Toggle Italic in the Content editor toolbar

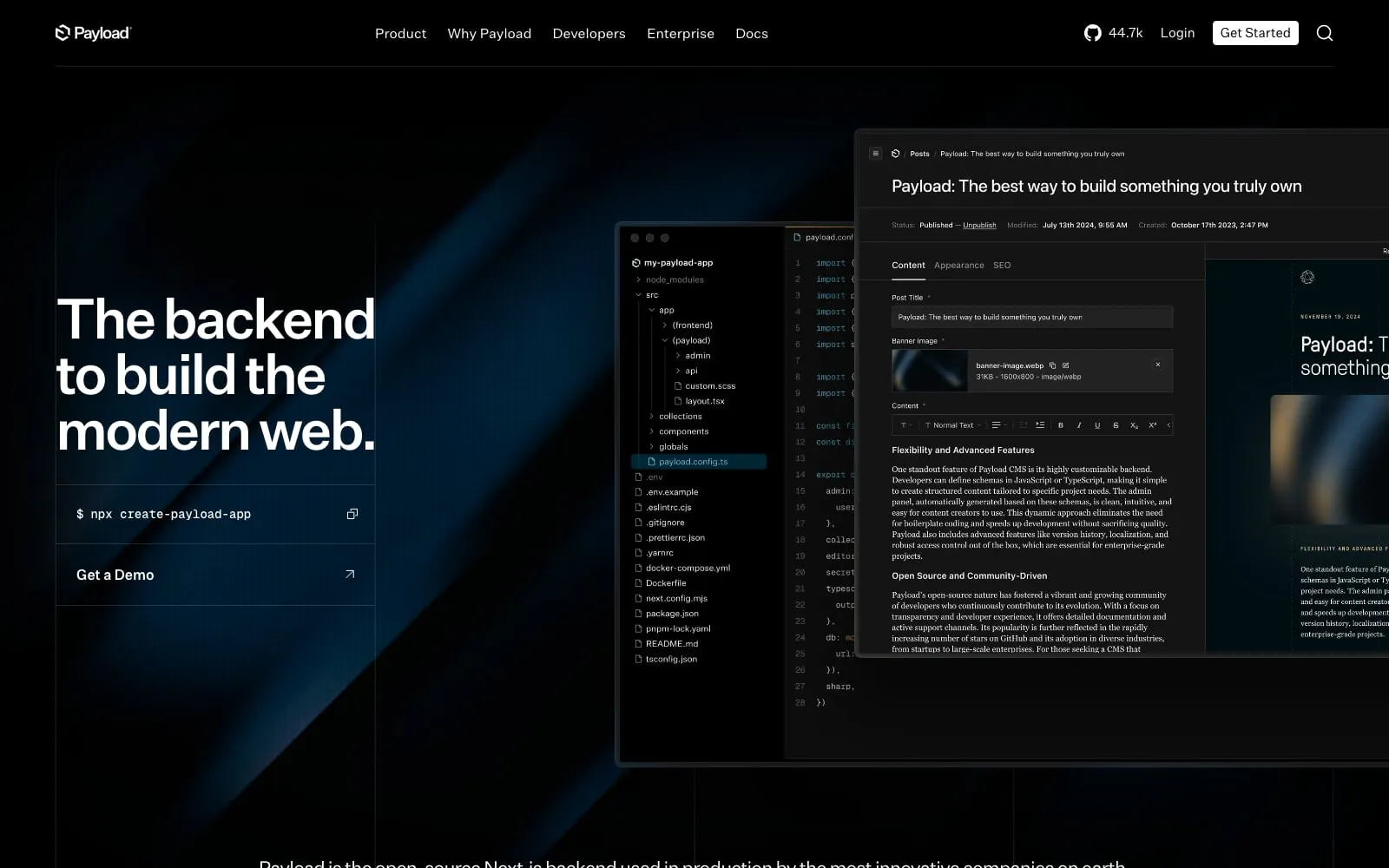(x=1078, y=425)
